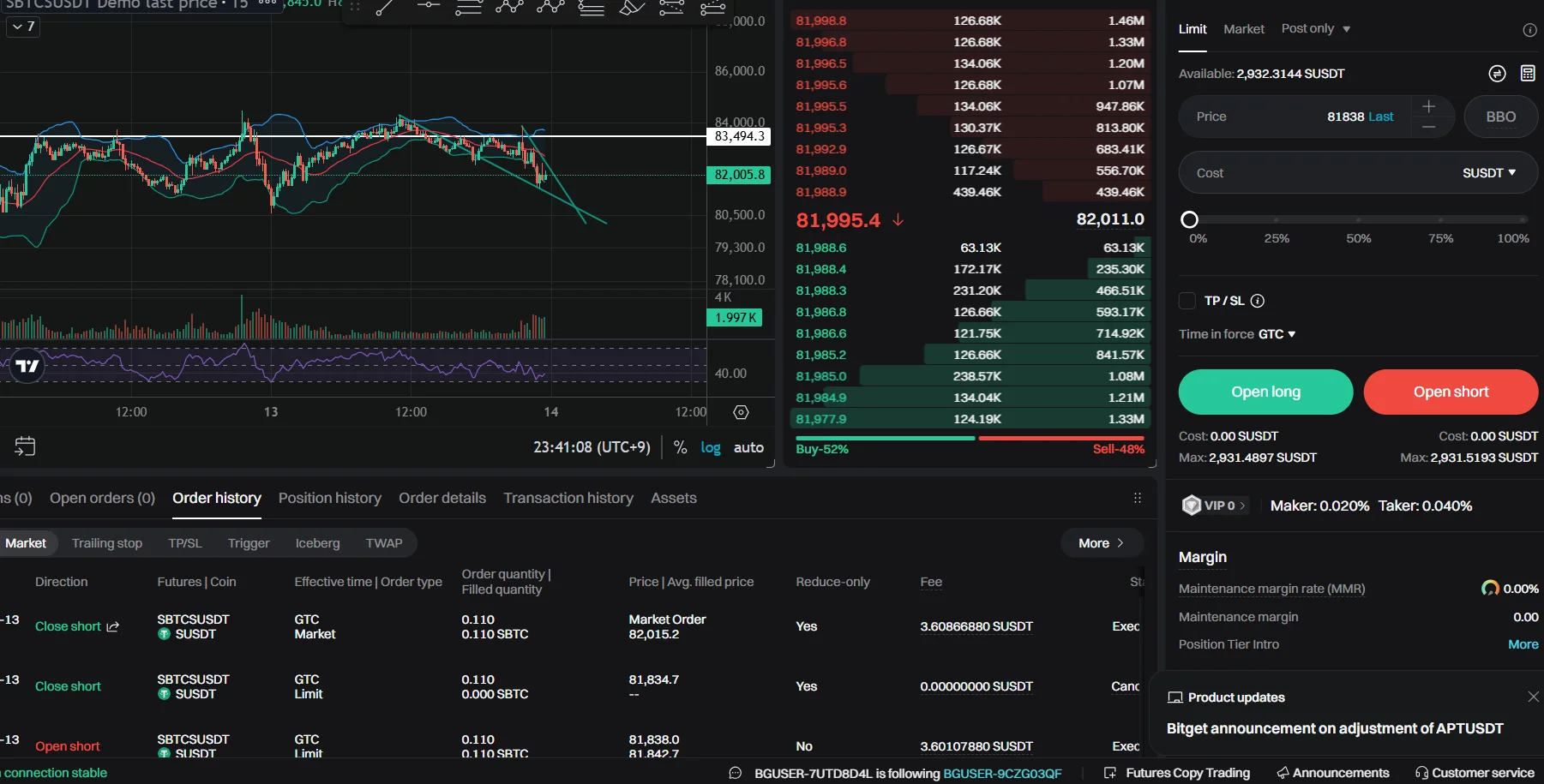Increase price with plus stepper

(1428, 106)
